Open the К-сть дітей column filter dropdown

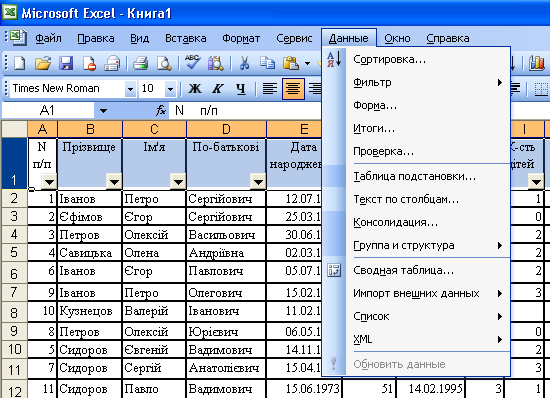click(536, 182)
